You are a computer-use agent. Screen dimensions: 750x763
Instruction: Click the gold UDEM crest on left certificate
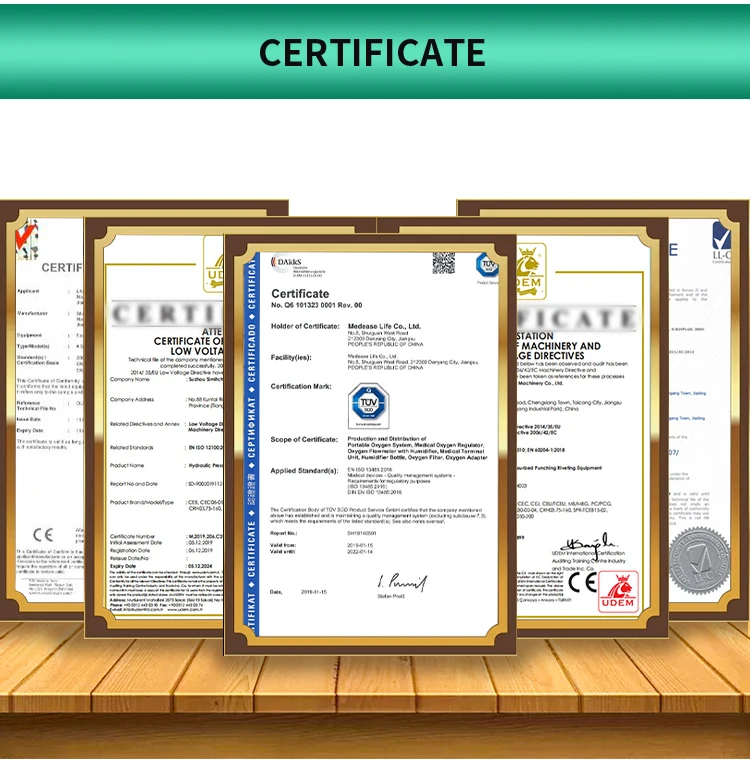[x=213, y=264]
